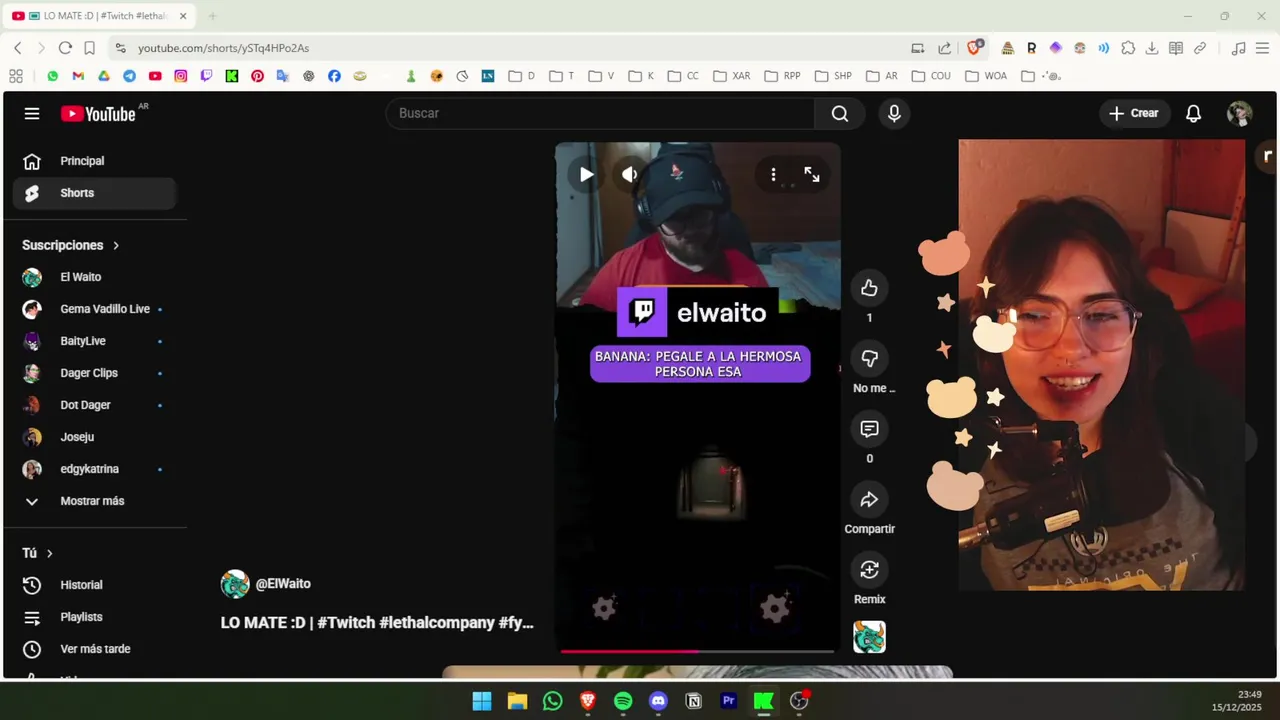Select the LO MATE :D browser tab
This screenshot has width=1280, height=720.
99,16
